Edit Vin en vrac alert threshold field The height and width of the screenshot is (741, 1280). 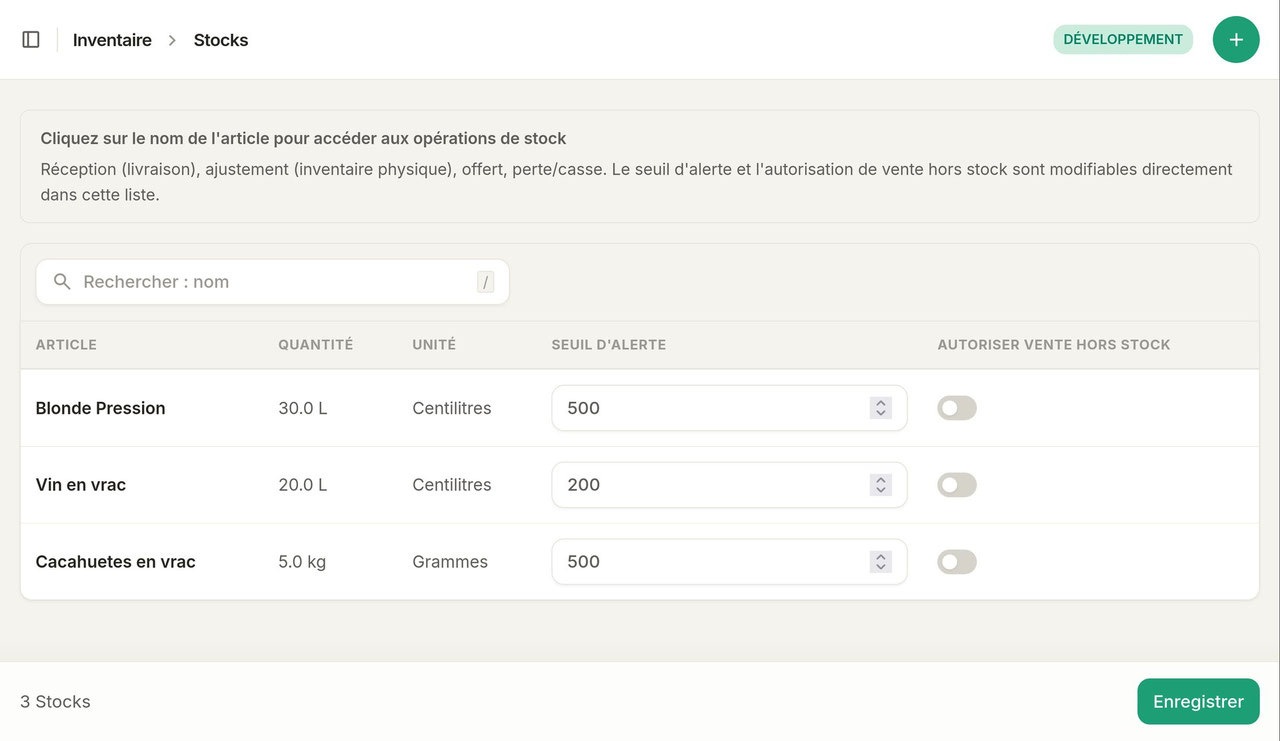729,485
